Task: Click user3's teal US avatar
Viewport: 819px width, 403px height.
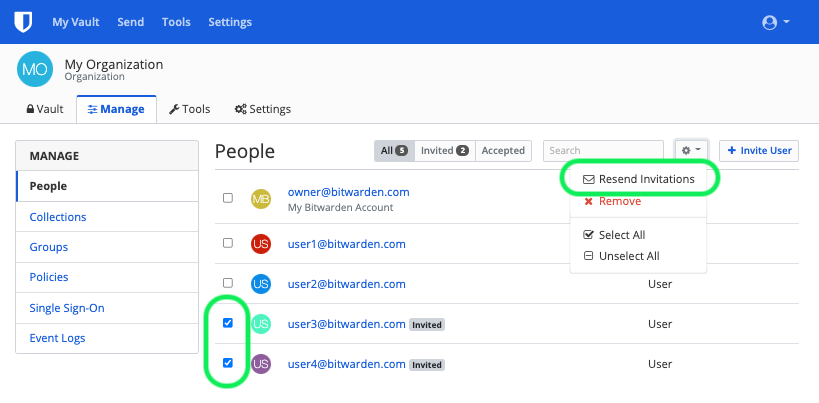Action: point(261,324)
